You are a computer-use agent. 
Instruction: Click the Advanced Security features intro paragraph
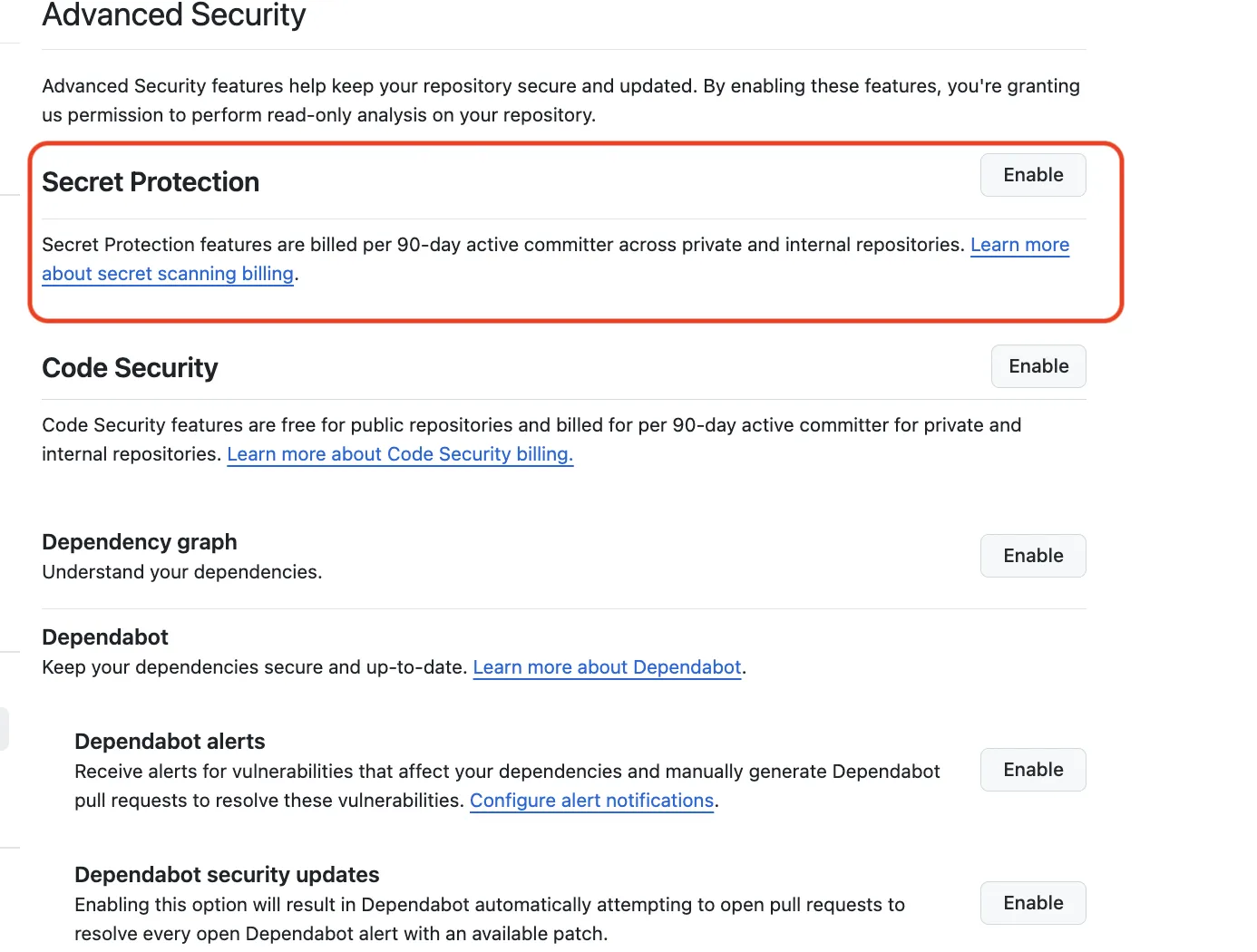[x=560, y=101]
